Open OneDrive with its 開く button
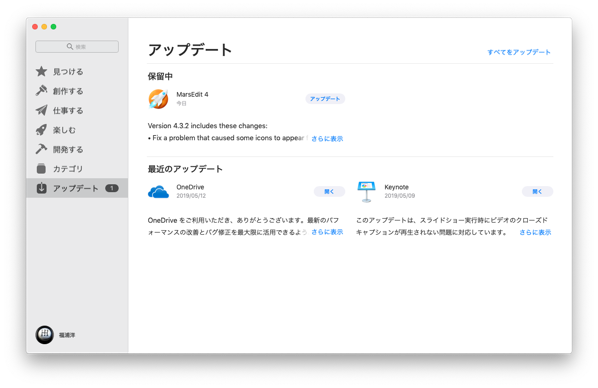The width and height of the screenshot is (598, 388). [329, 192]
